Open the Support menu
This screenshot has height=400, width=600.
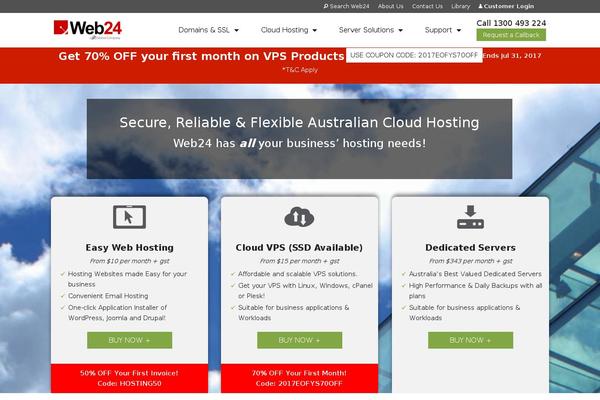(x=443, y=30)
